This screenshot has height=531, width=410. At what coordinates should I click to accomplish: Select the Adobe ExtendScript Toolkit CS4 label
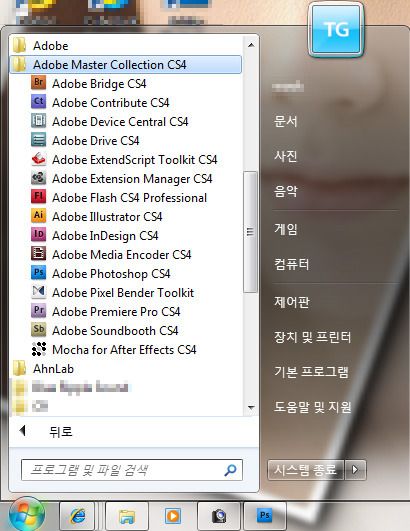tap(134, 160)
